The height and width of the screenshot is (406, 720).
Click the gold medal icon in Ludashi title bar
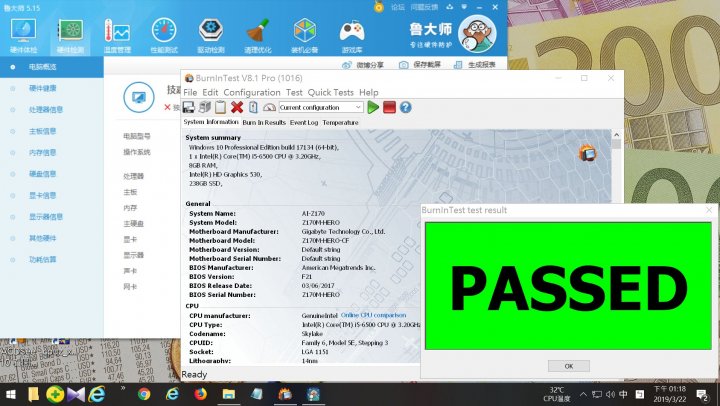(379, 7)
